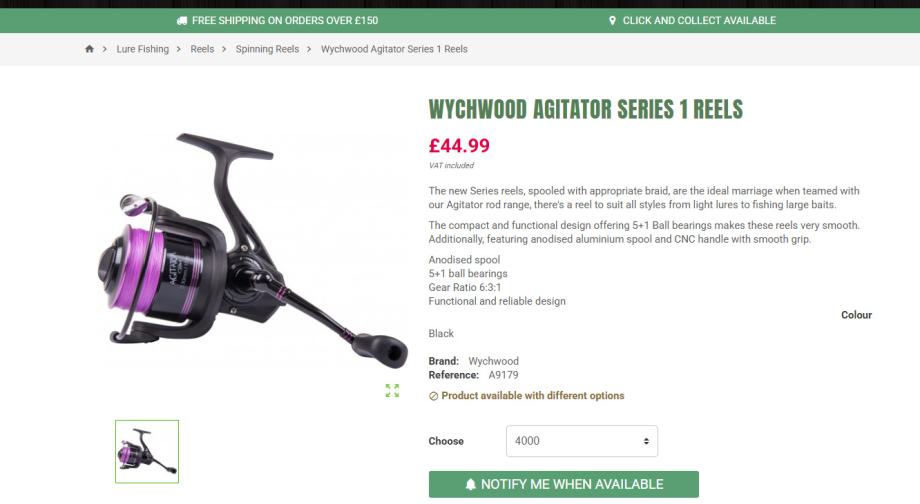Click the Wychwood brand name
The height and width of the screenshot is (504, 920).
(493, 361)
